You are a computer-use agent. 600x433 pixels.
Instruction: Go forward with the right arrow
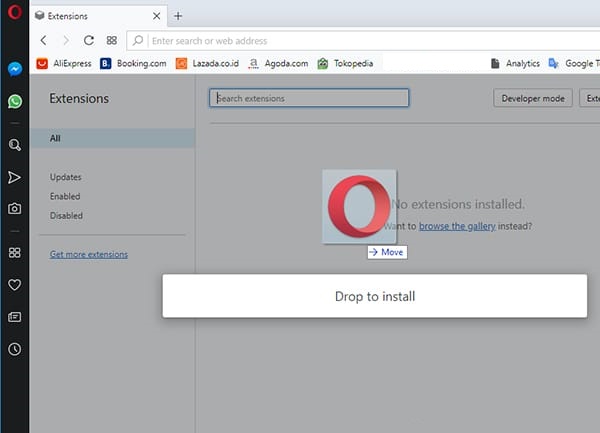point(66,40)
